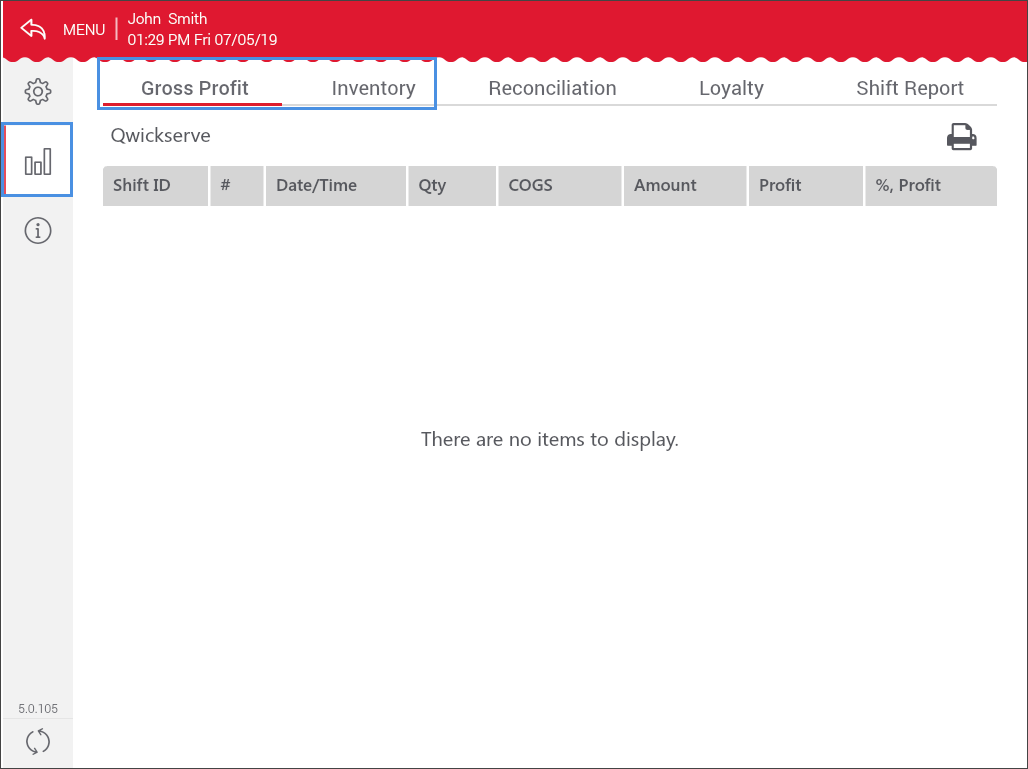
Task: Sort by Shift ID column header
Action: coord(155,186)
